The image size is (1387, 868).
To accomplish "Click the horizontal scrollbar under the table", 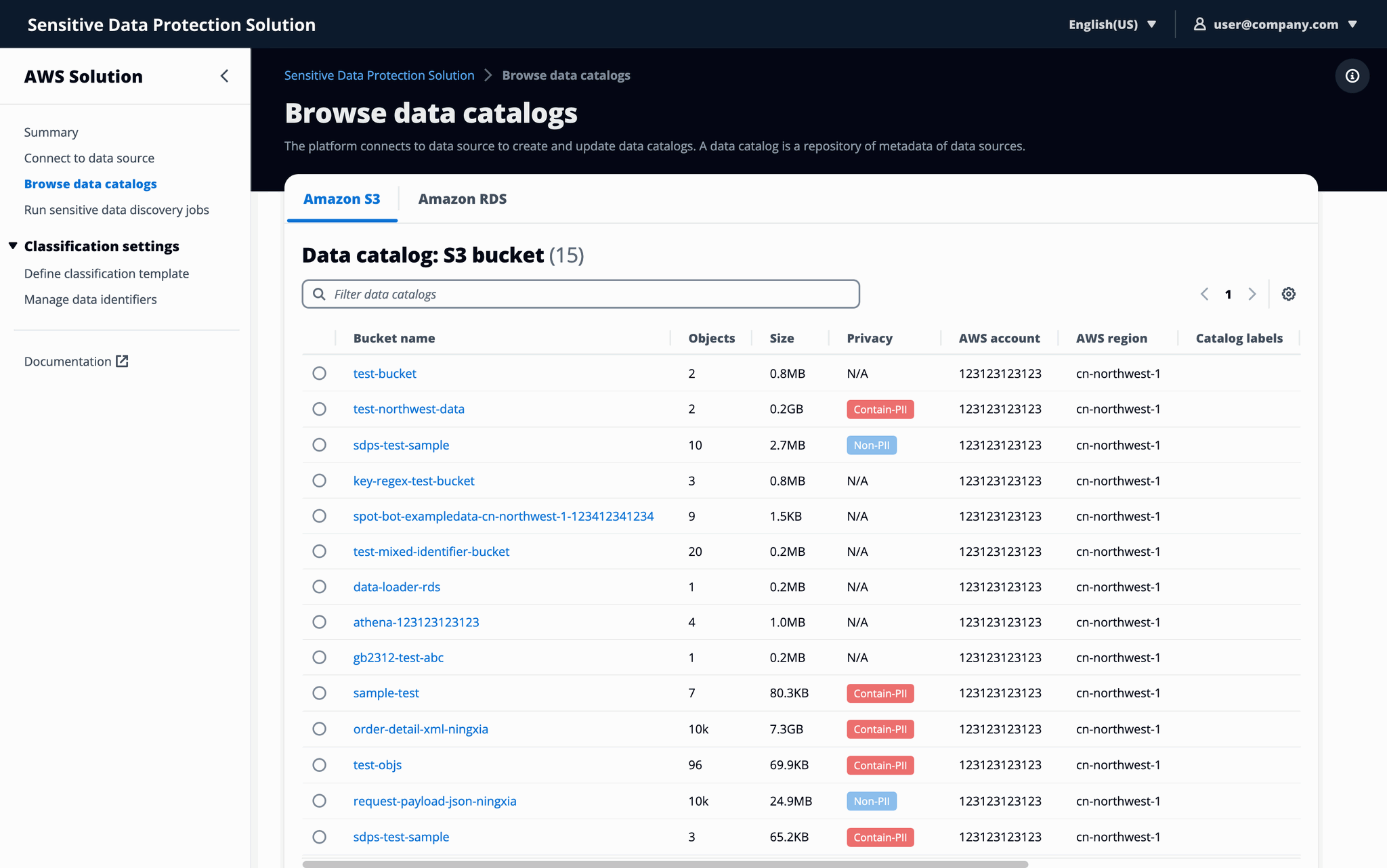I will pyautogui.click(x=665, y=864).
